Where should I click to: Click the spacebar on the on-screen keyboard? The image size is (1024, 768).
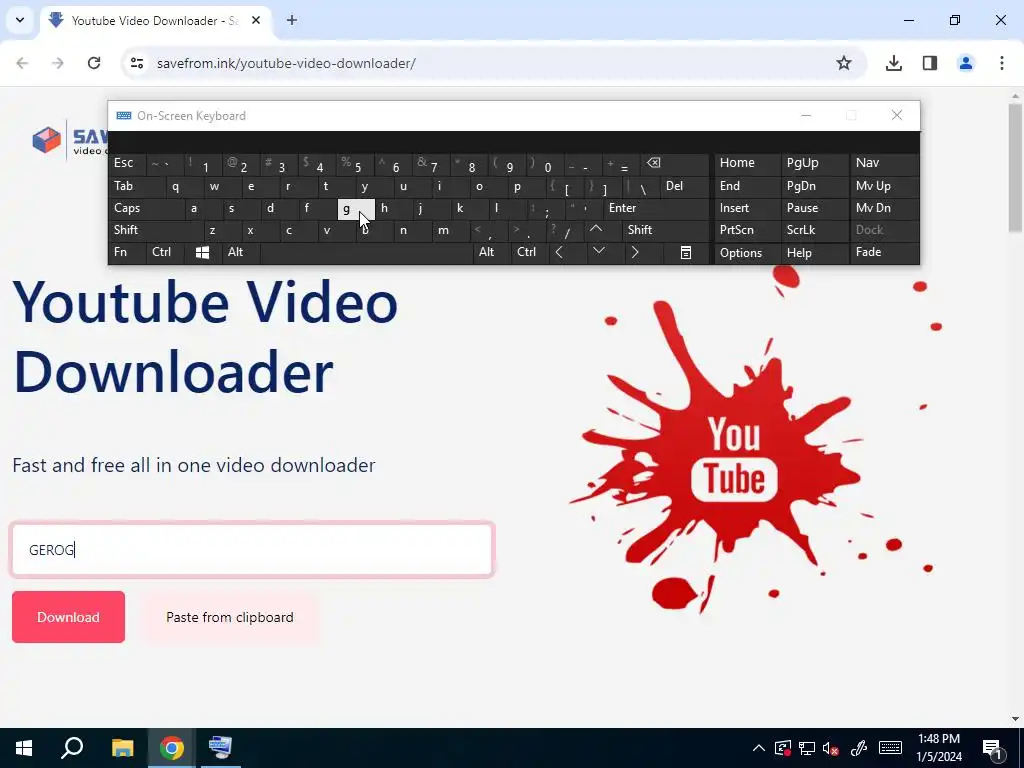point(366,253)
